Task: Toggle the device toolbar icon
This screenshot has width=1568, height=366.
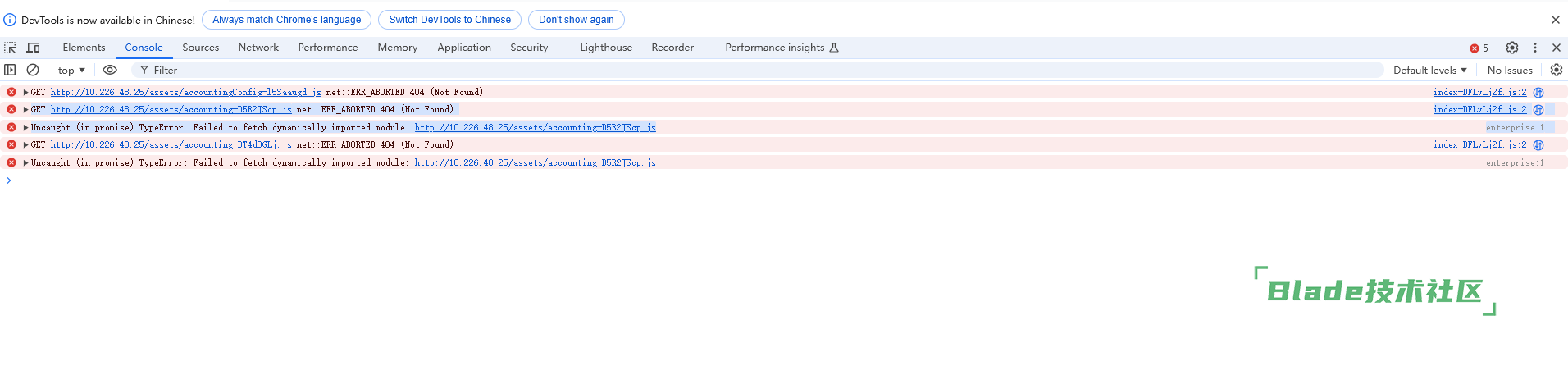Action: click(34, 48)
